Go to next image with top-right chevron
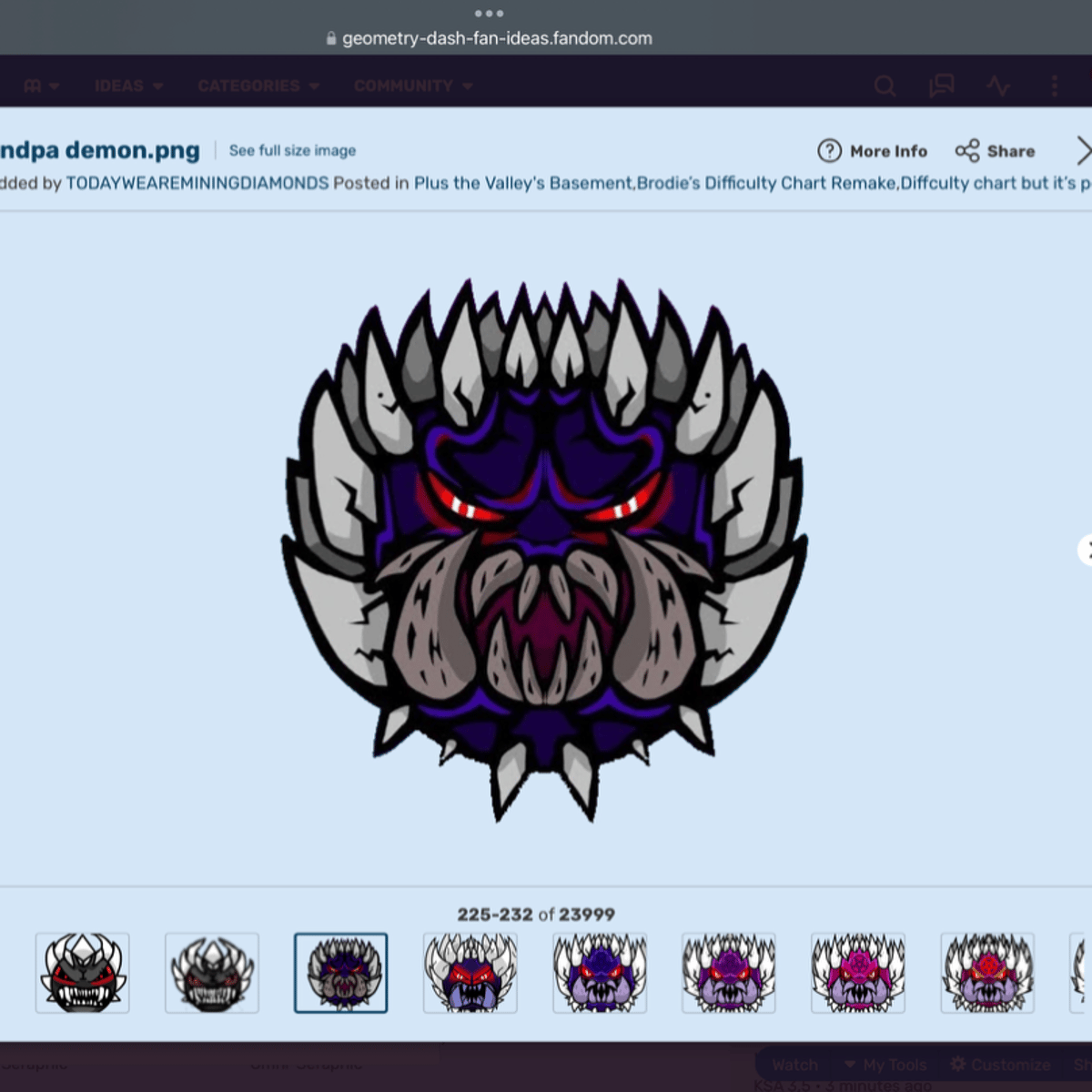This screenshot has height=1092, width=1092. coord(1083,151)
